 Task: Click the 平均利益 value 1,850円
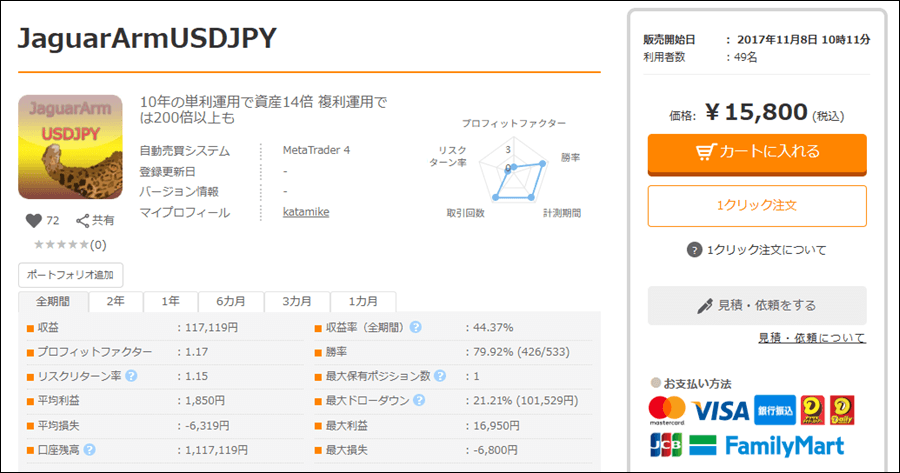coord(205,401)
